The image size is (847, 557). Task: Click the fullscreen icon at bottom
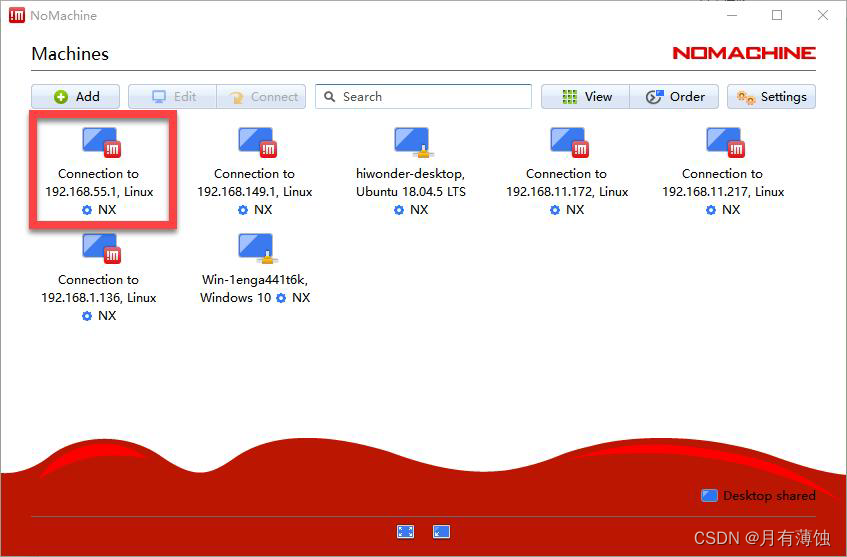[405, 532]
